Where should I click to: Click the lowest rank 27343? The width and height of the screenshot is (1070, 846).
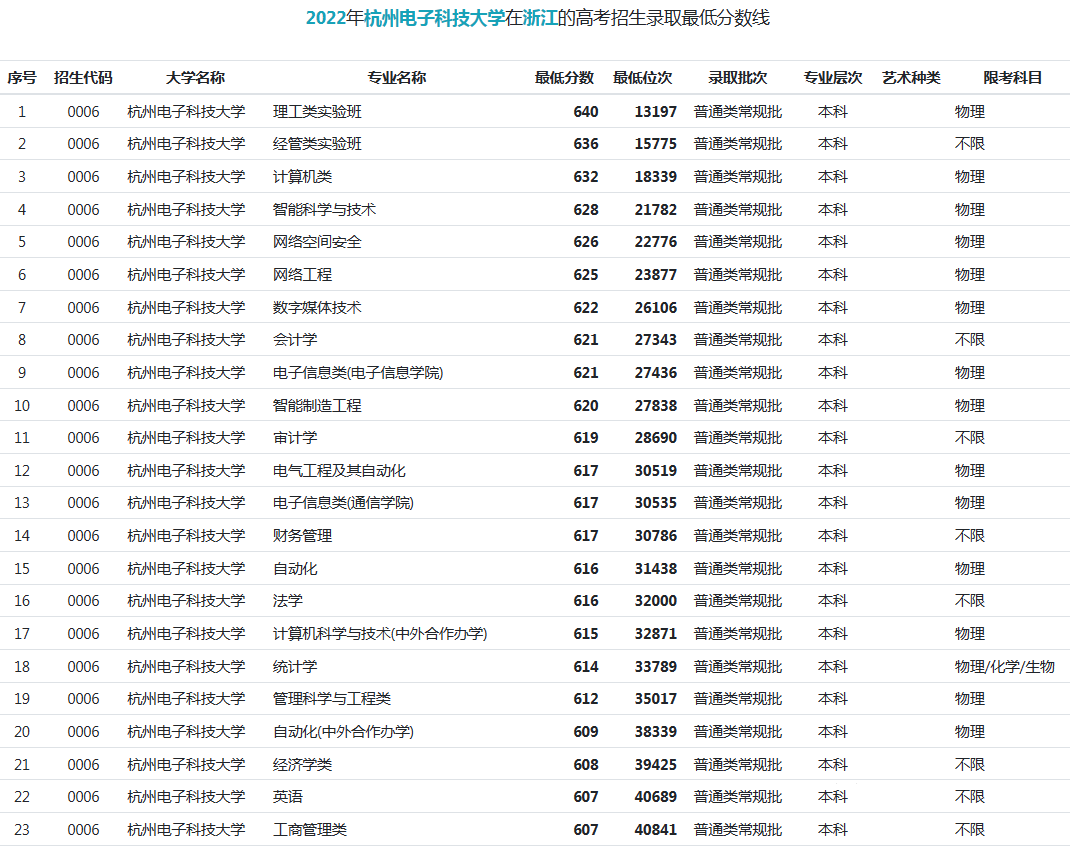pyautogui.click(x=655, y=340)
